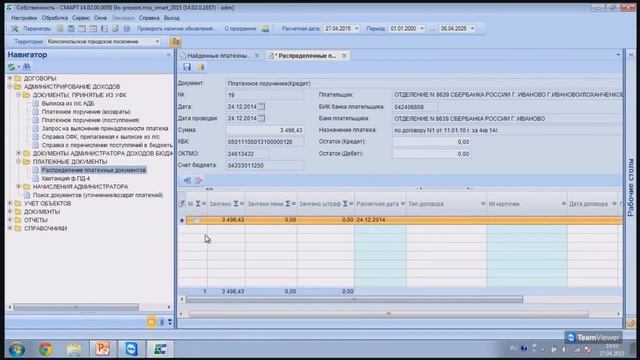
Task: Toggle the M checkbox in the highlighted row
Action: pos(196,220)
